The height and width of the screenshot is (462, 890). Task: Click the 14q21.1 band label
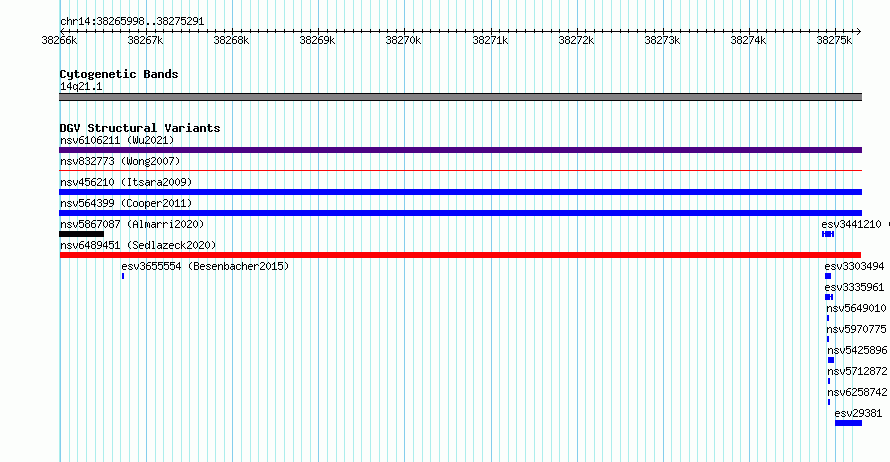pos(81,87)
